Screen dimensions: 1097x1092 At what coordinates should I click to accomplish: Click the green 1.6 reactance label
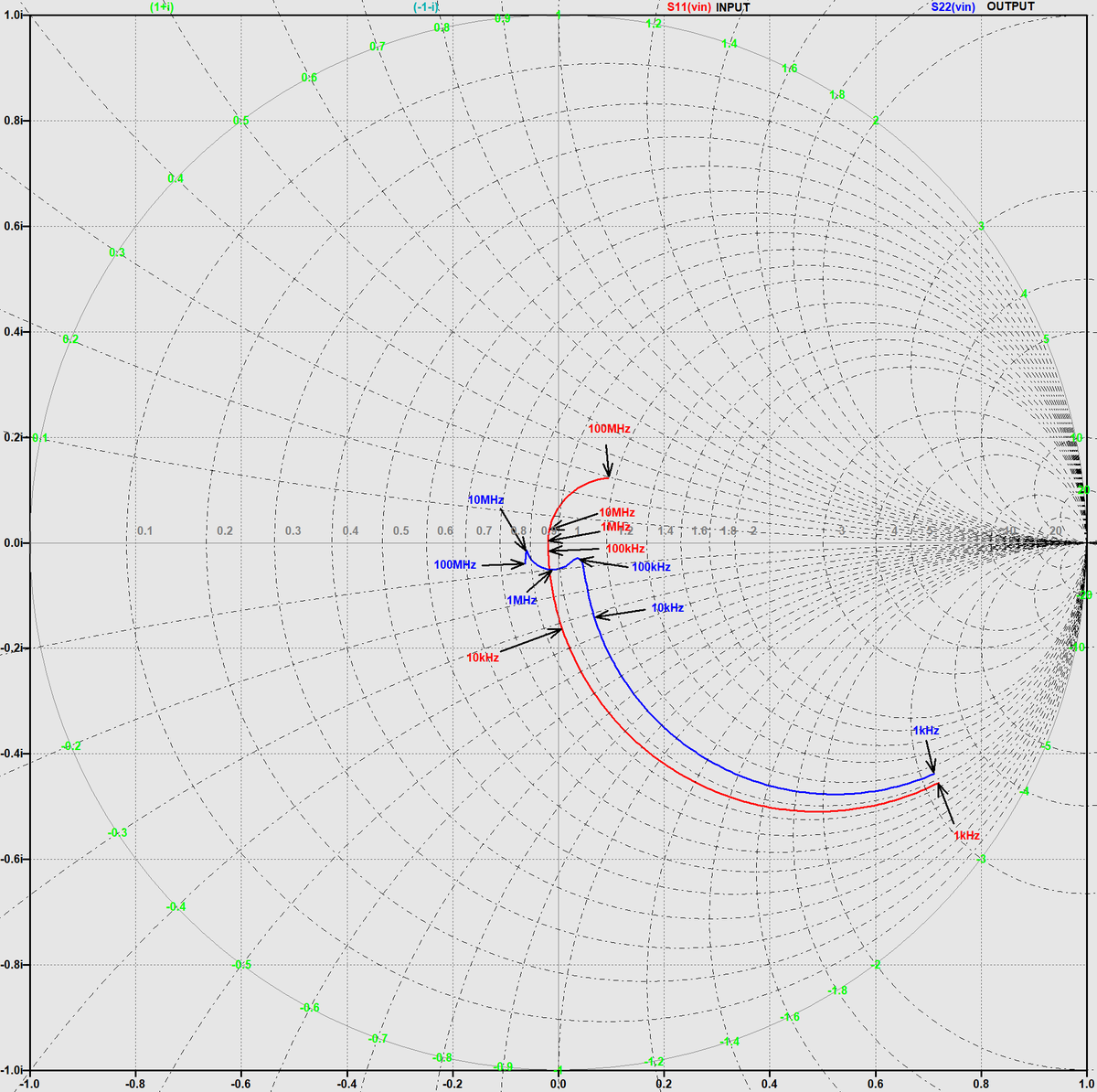(790, 69)
